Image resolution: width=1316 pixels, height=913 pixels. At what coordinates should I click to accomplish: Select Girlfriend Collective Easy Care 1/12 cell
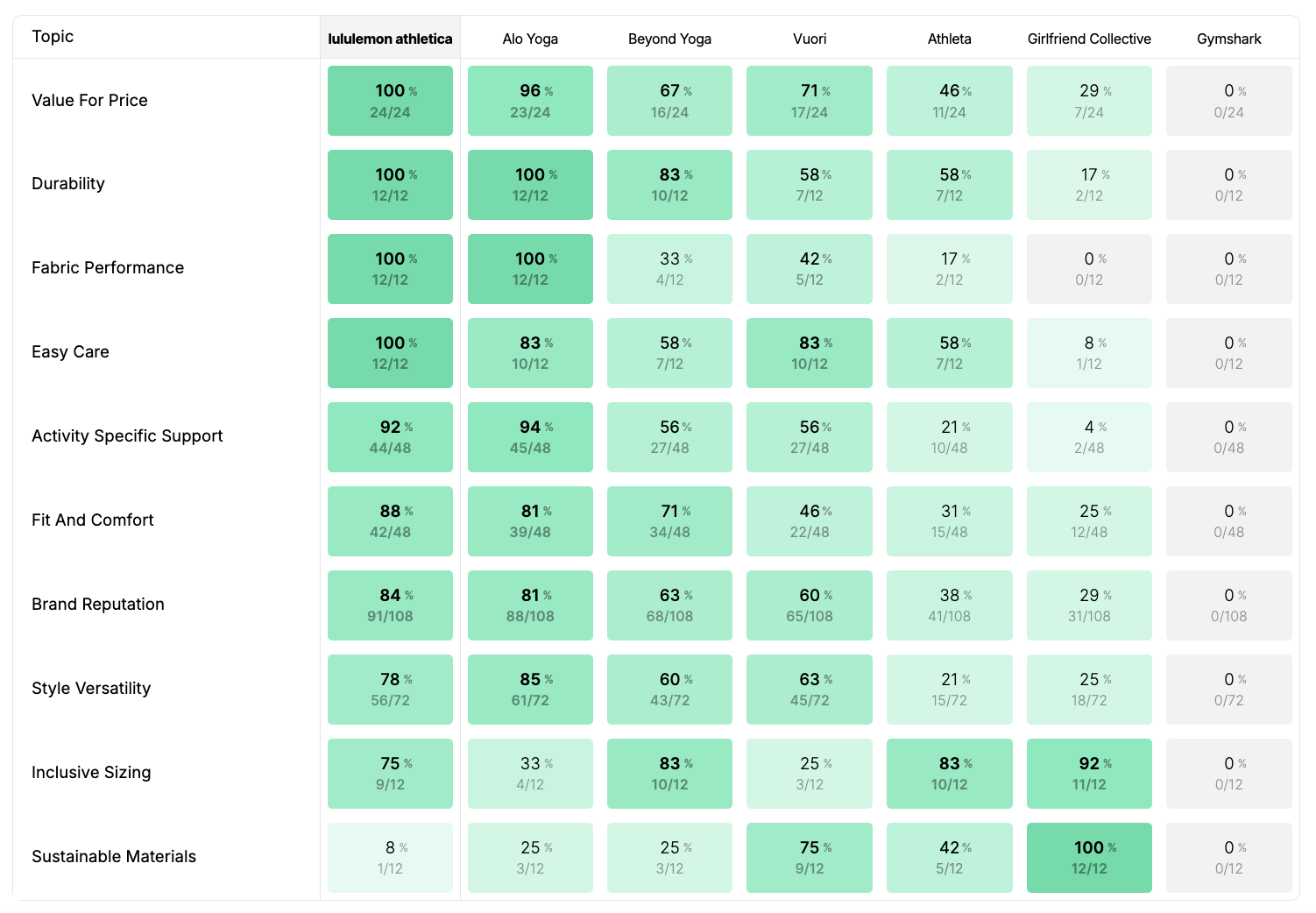point(1089,353)
